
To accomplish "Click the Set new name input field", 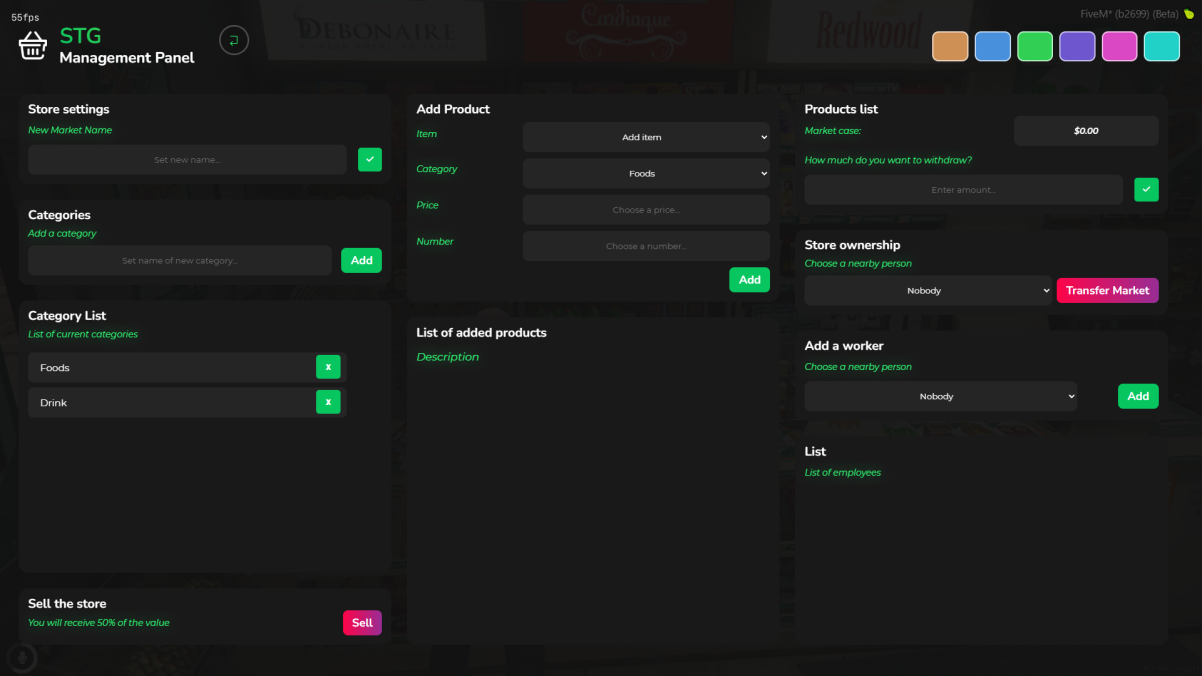I will click(187, 160).
